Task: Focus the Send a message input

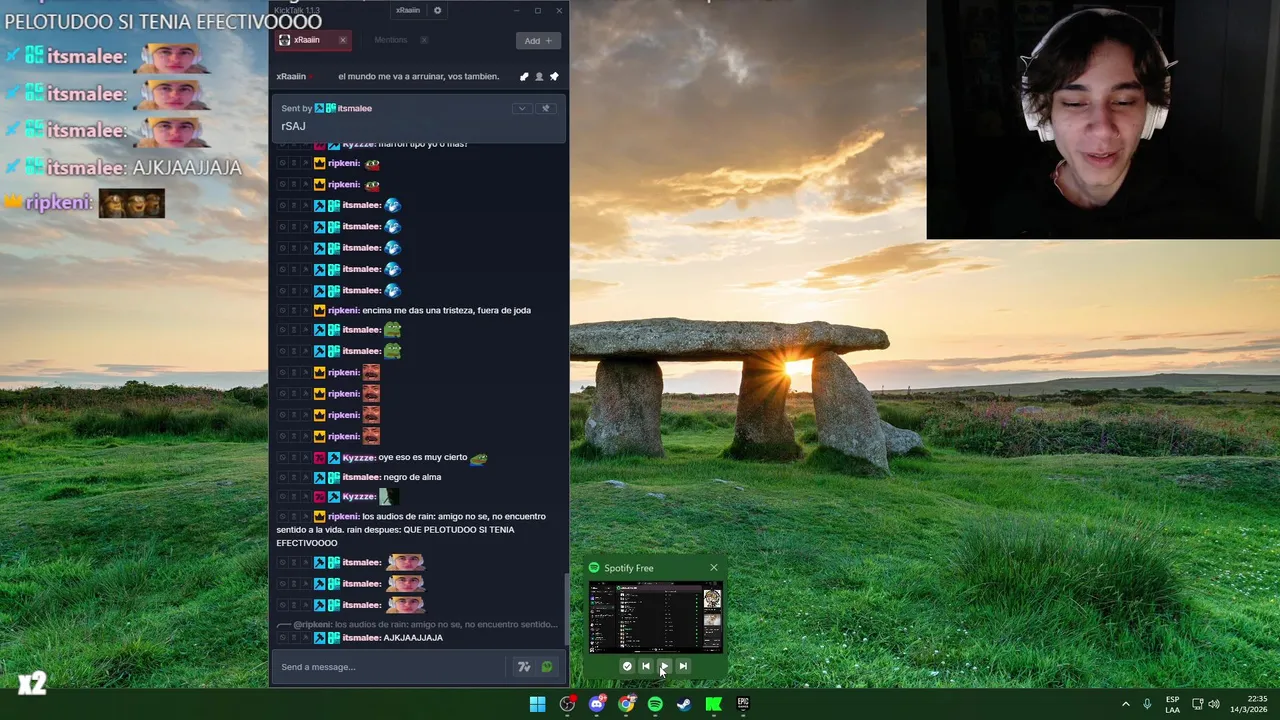Action: pos(390,667)
